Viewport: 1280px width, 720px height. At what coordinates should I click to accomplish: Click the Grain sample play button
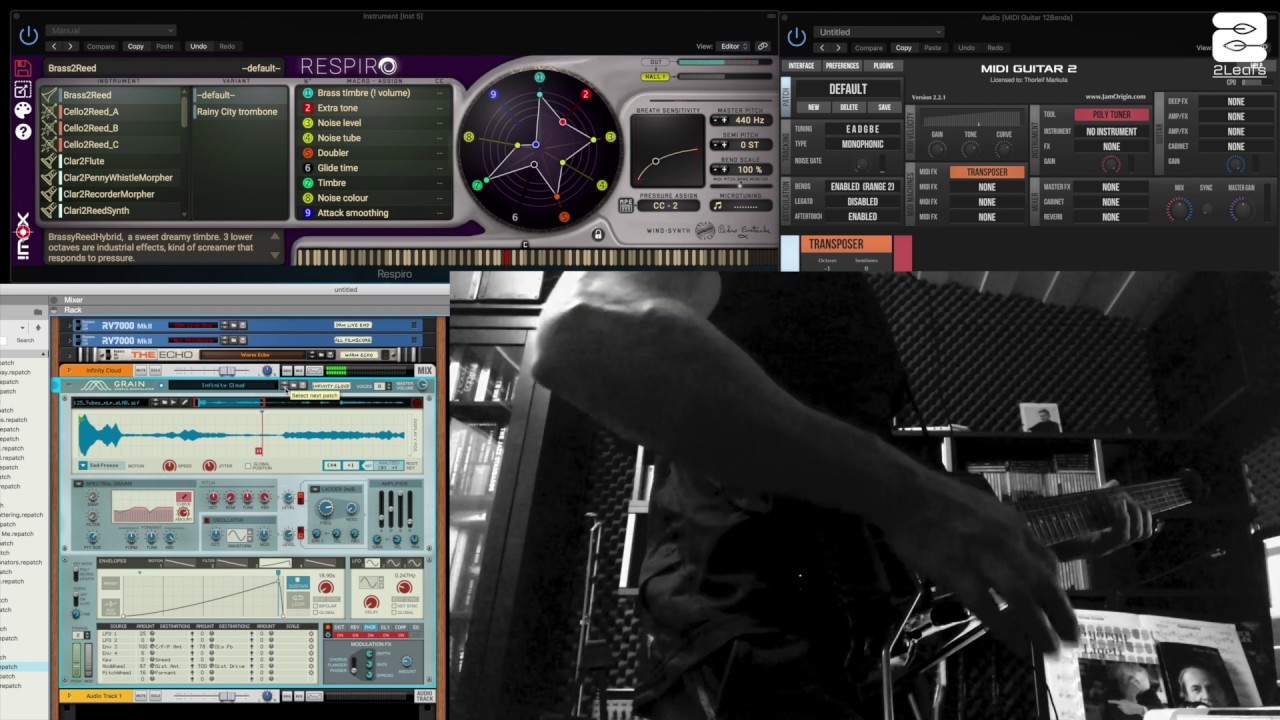[171, 403]
